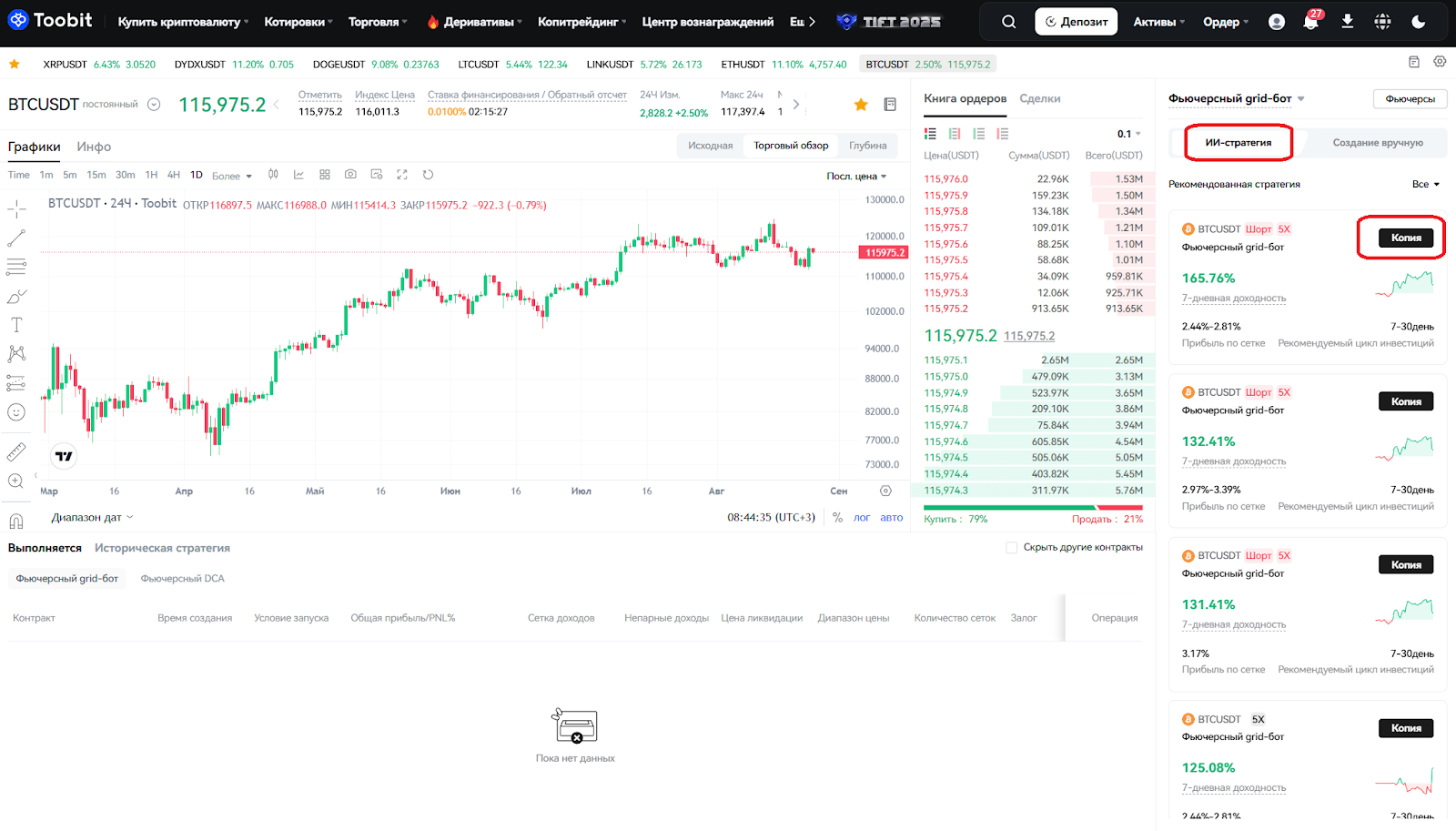Viewport: 1456px width, 831px height.
Task: Click the chart screenshot camera icon
Action: click(350, 175)
